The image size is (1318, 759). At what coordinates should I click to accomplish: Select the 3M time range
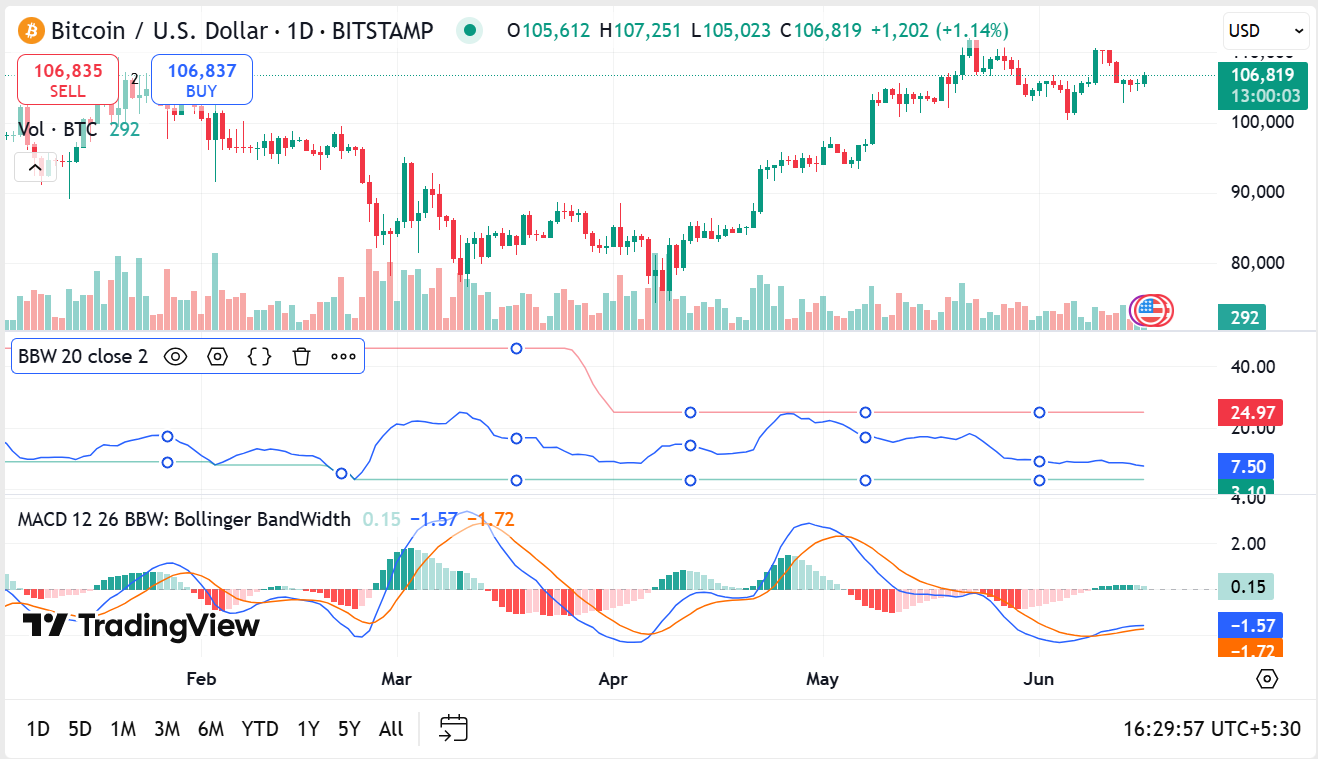pos(166,729)
